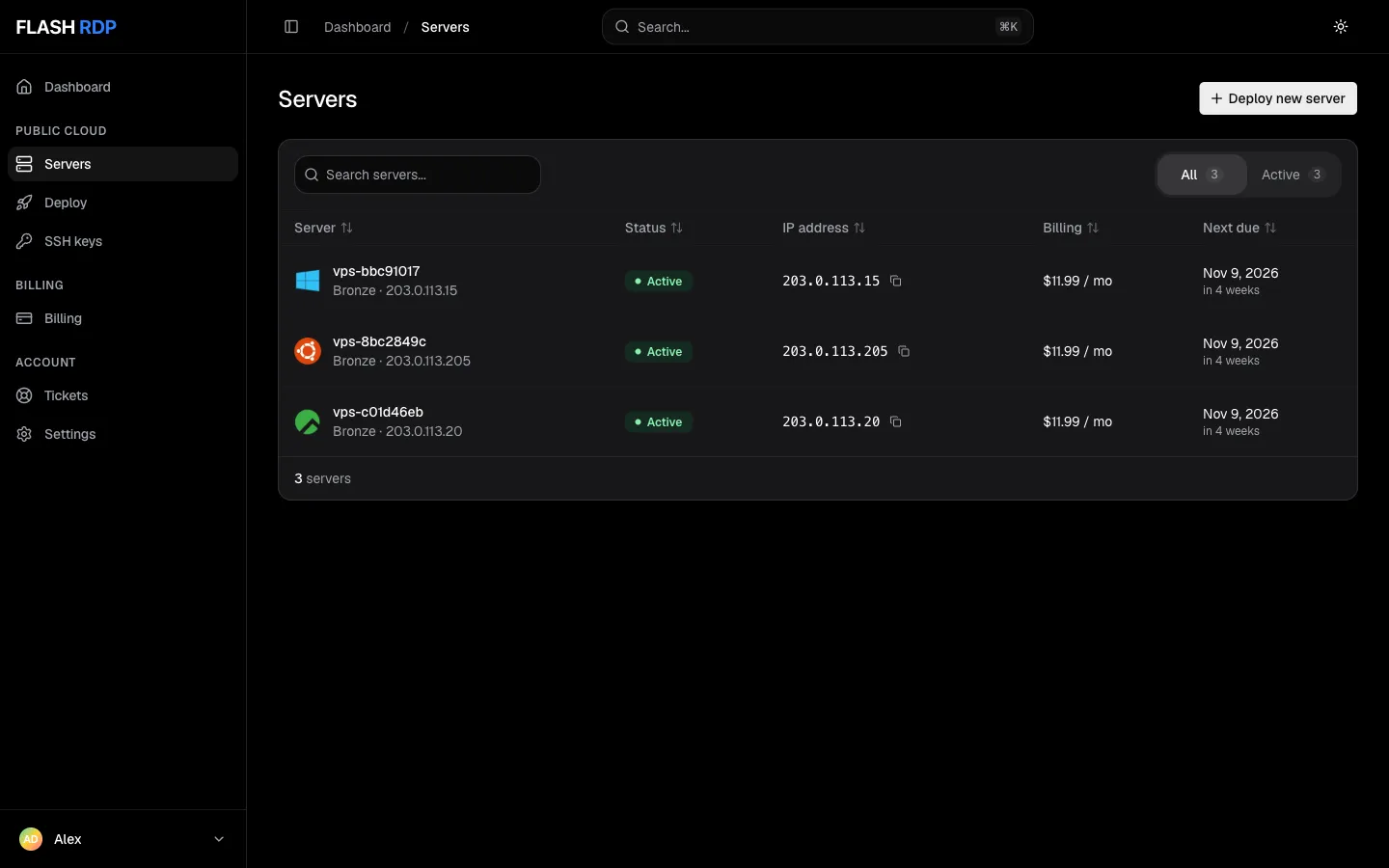Click the Servers stack icon
1389x868 pixels.
point(25,164)
